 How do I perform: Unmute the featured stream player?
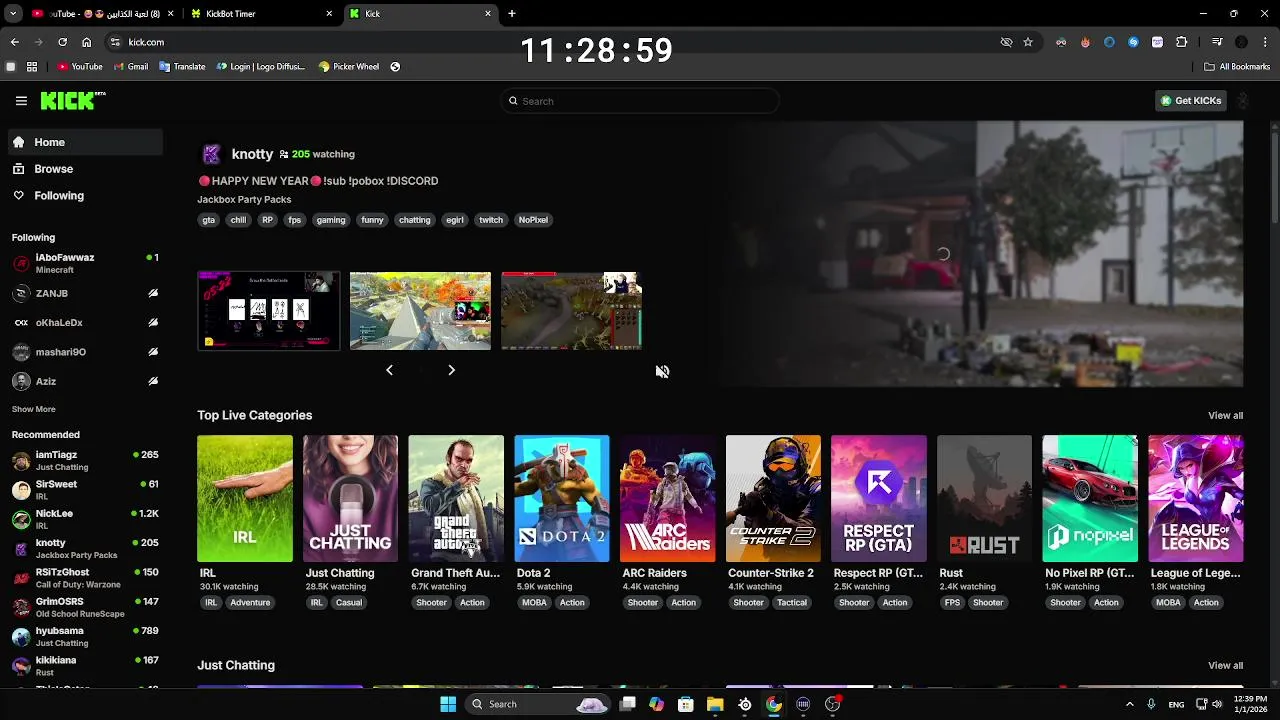pos(662,371)
